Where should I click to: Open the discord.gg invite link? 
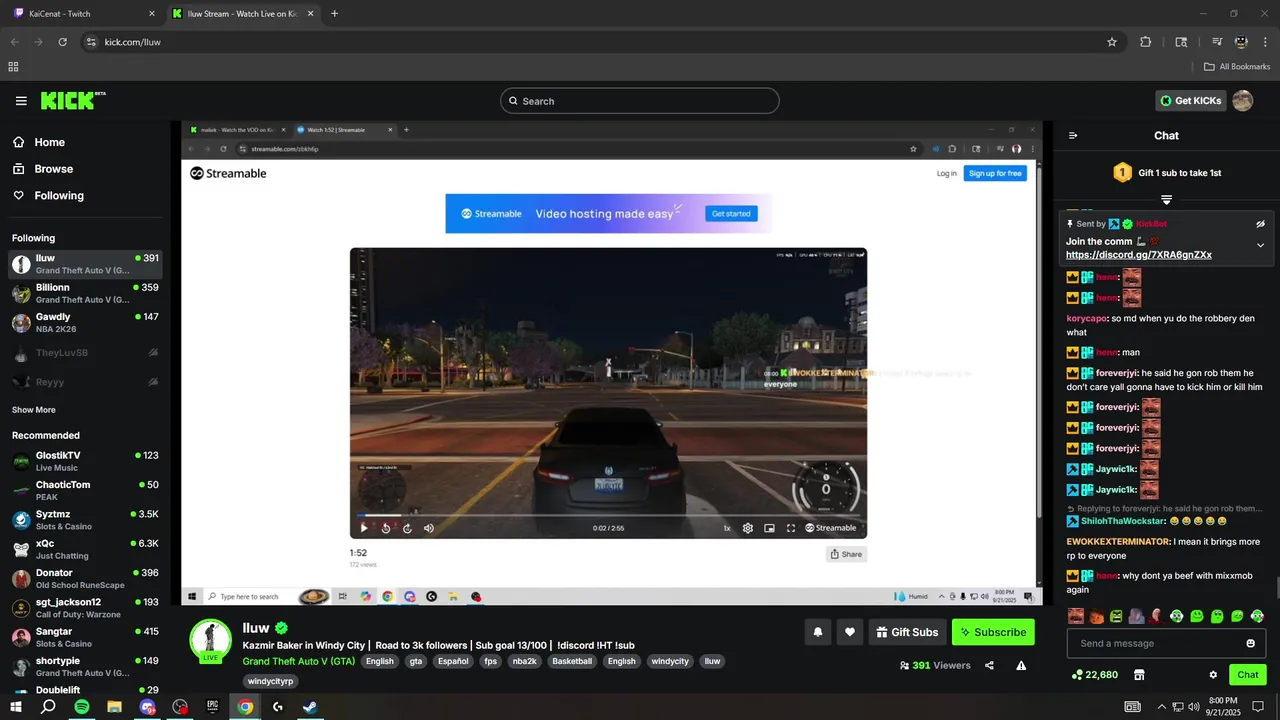[1138, 255]
